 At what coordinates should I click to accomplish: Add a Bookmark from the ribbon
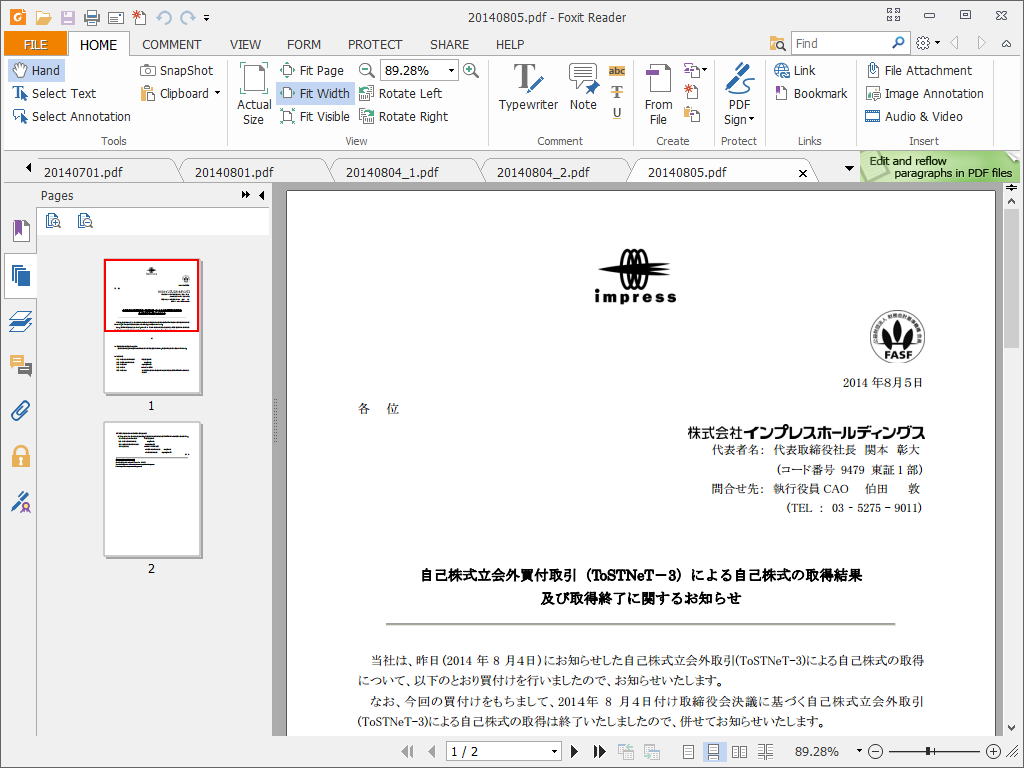(810, 93)
